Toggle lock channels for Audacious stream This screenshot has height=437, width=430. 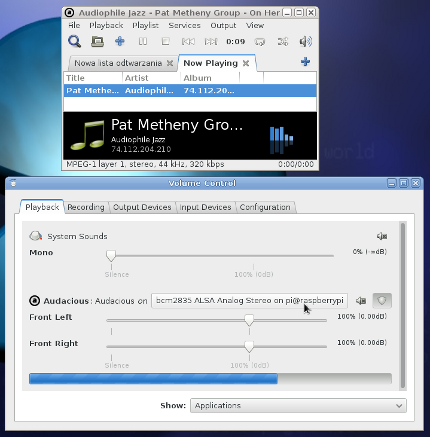382,301
